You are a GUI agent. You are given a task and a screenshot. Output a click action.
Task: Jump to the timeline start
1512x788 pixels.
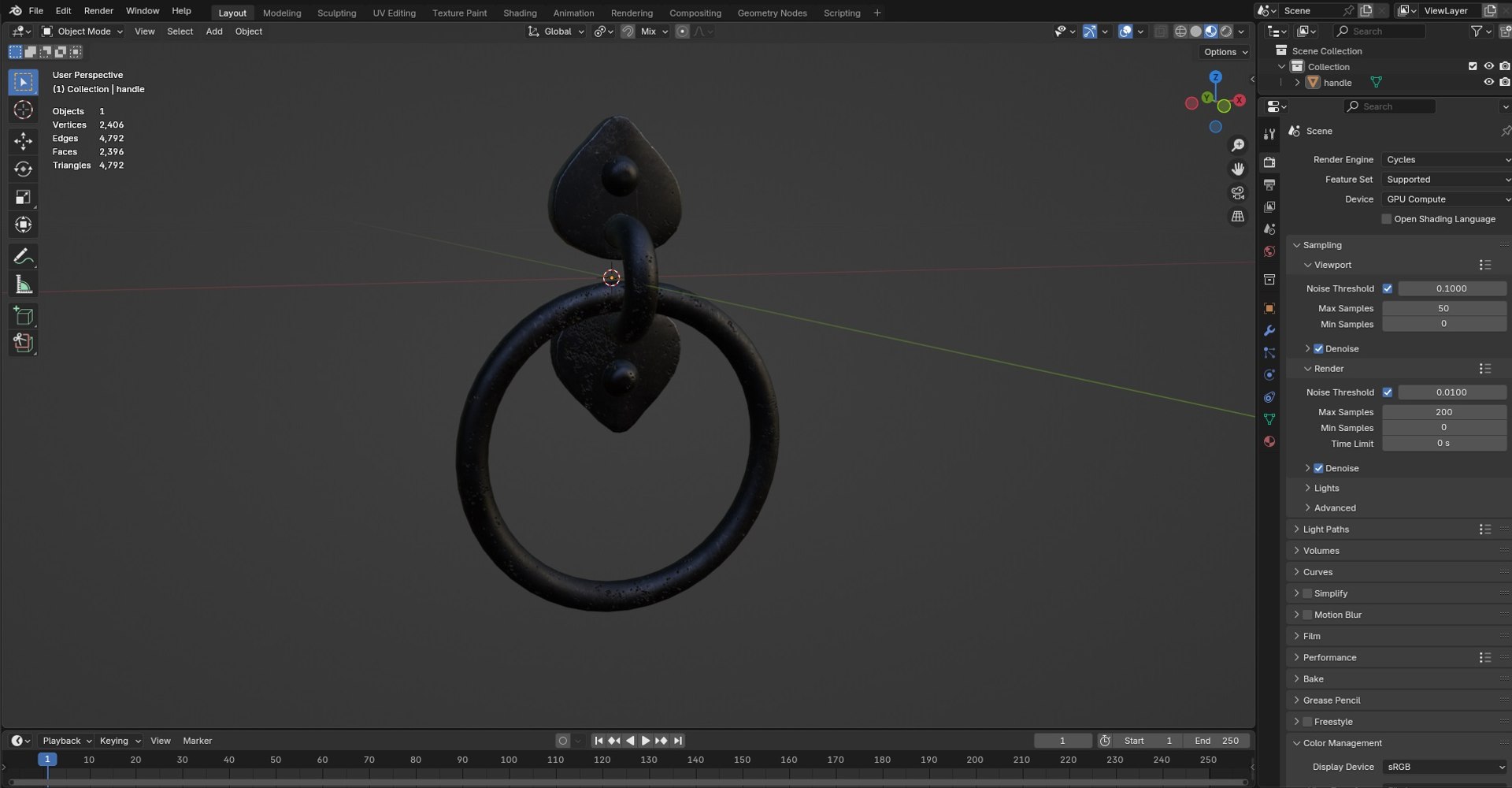[x=598, y=741]
